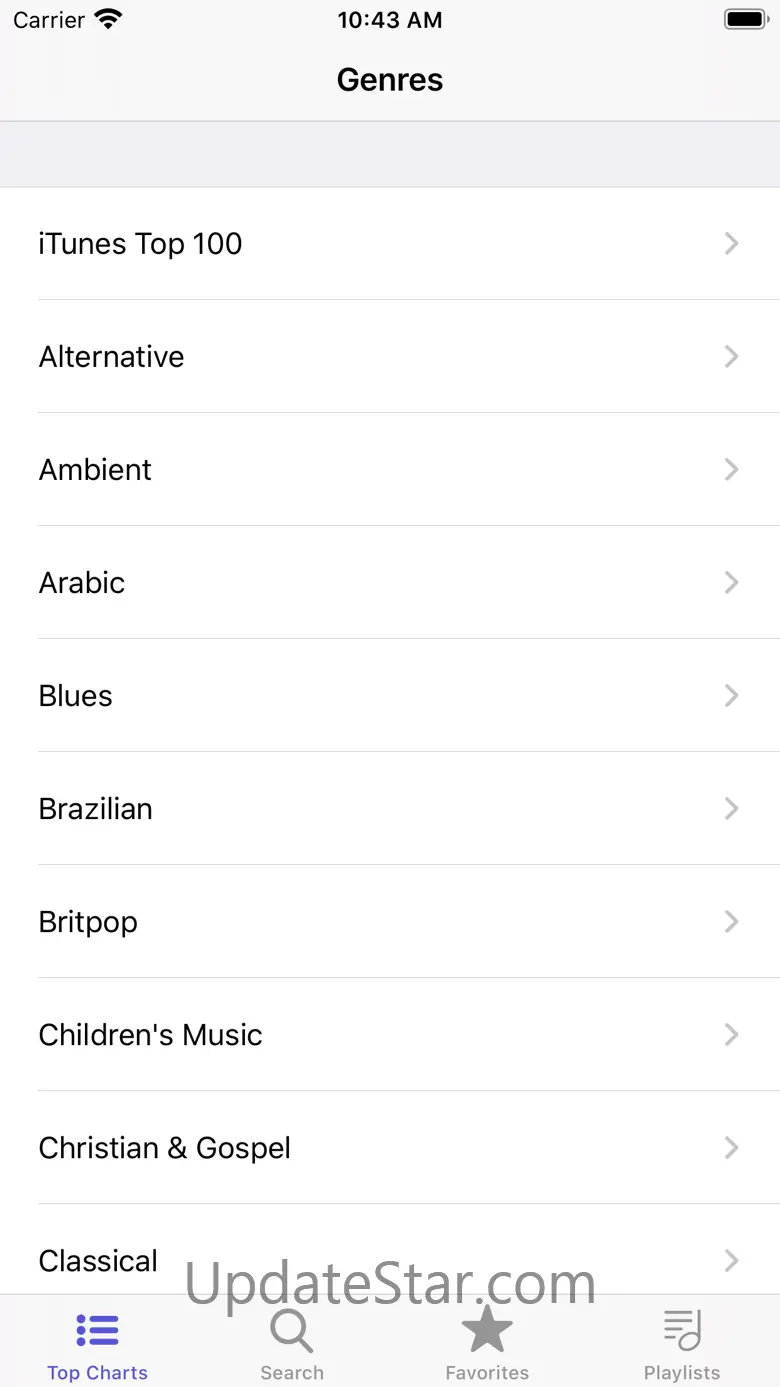Choose the Christian & Gospel genre

(x=164, y=1147)
